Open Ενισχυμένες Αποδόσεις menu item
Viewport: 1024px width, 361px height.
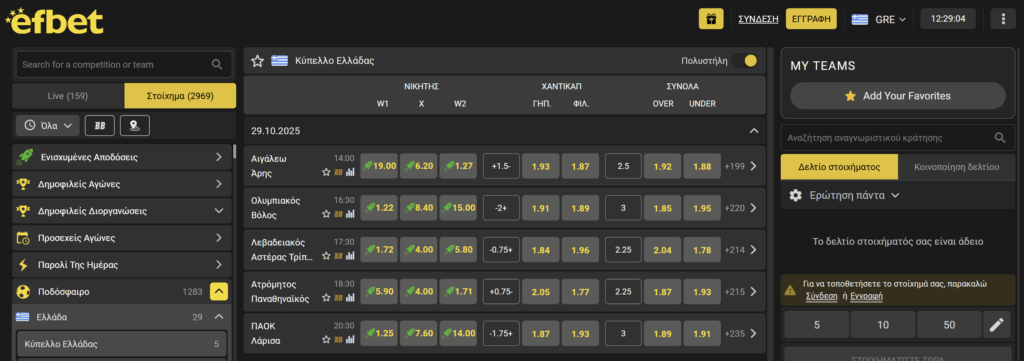coord(122,157)
